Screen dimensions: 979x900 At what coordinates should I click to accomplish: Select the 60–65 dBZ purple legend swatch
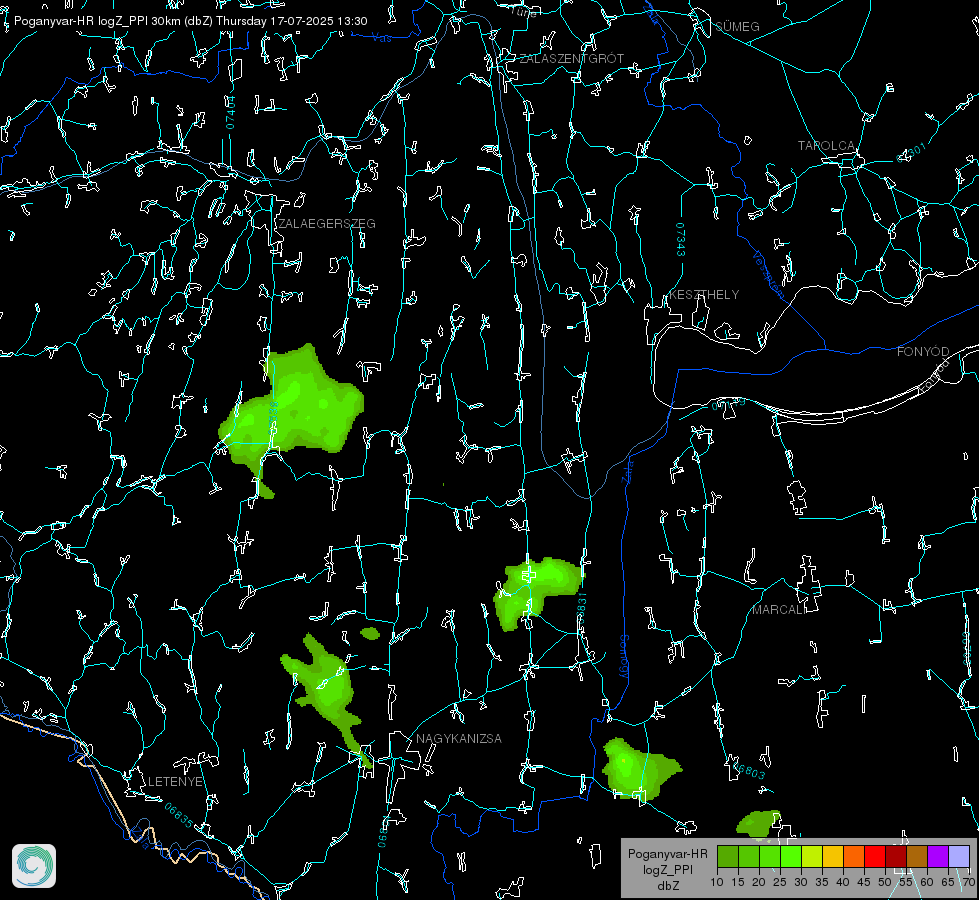point(938,857)
